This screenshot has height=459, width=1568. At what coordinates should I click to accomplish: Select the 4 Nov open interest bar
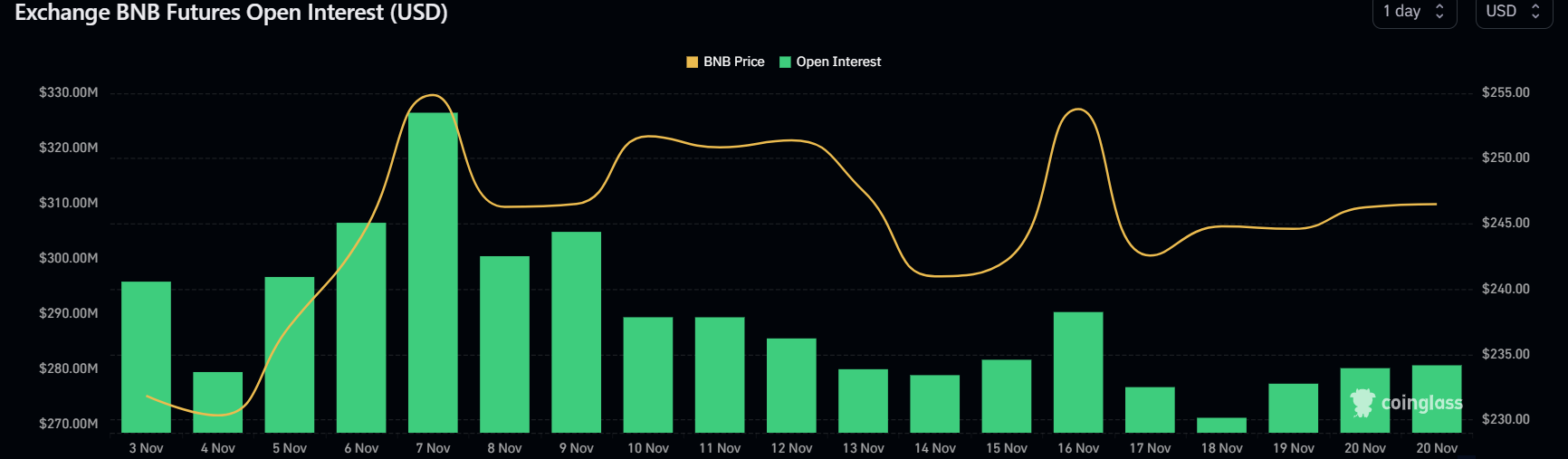coord(217,402)
